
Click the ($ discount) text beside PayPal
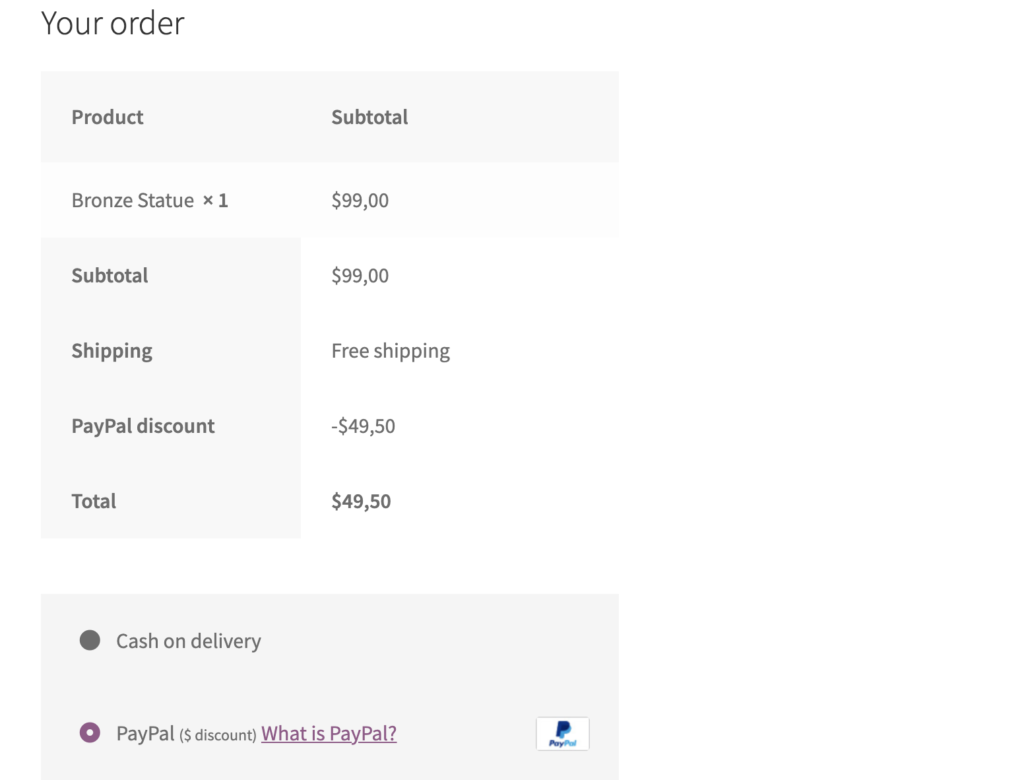click(217, 735)
